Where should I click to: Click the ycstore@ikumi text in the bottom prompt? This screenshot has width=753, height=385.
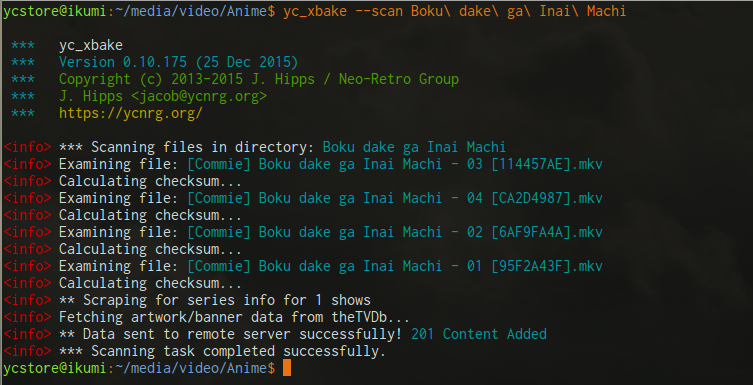point(54,368)
